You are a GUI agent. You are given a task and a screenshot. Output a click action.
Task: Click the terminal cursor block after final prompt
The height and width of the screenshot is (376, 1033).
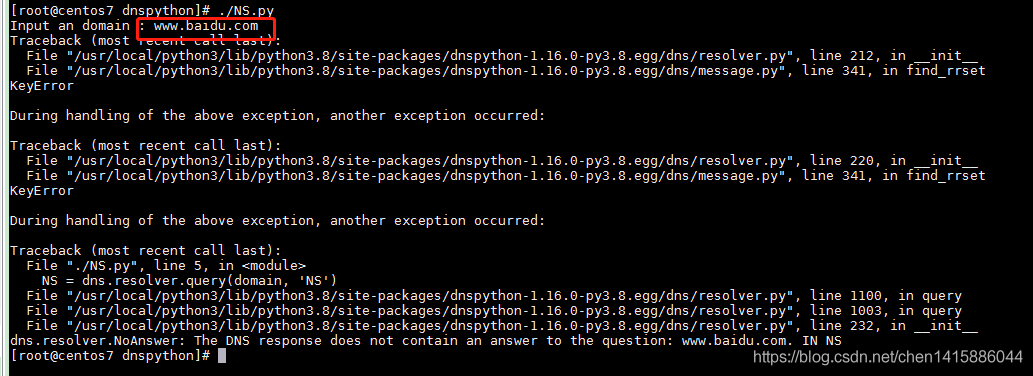click(221, 356)
